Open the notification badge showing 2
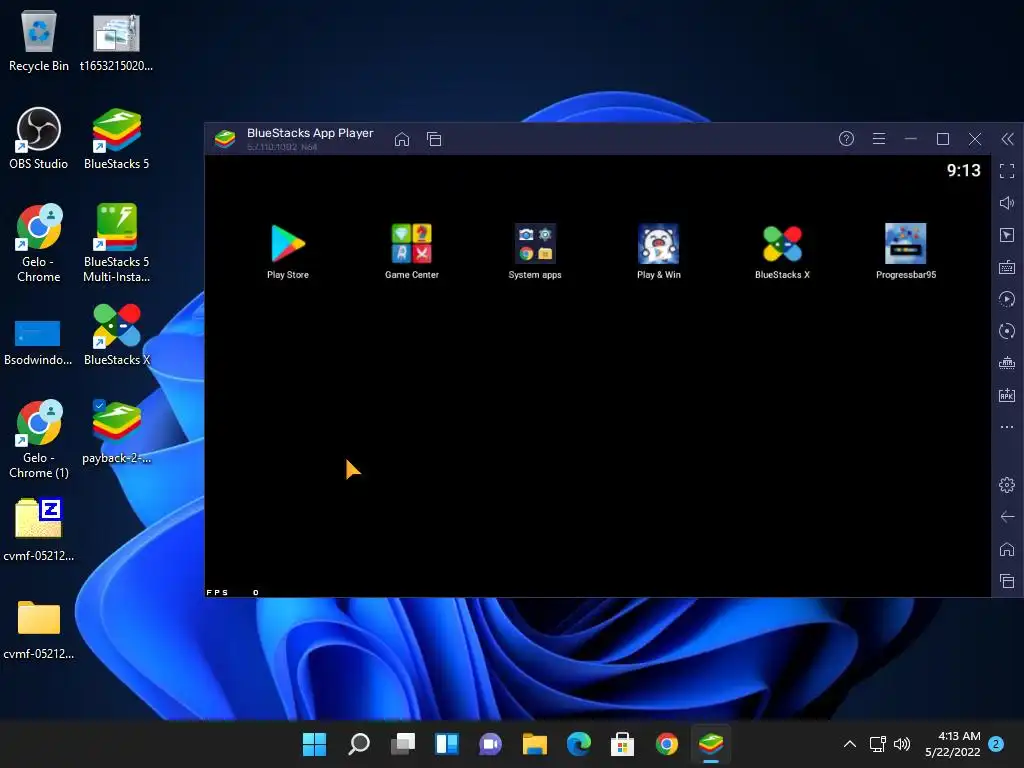 pyautogui.click(x=996, y=744)
